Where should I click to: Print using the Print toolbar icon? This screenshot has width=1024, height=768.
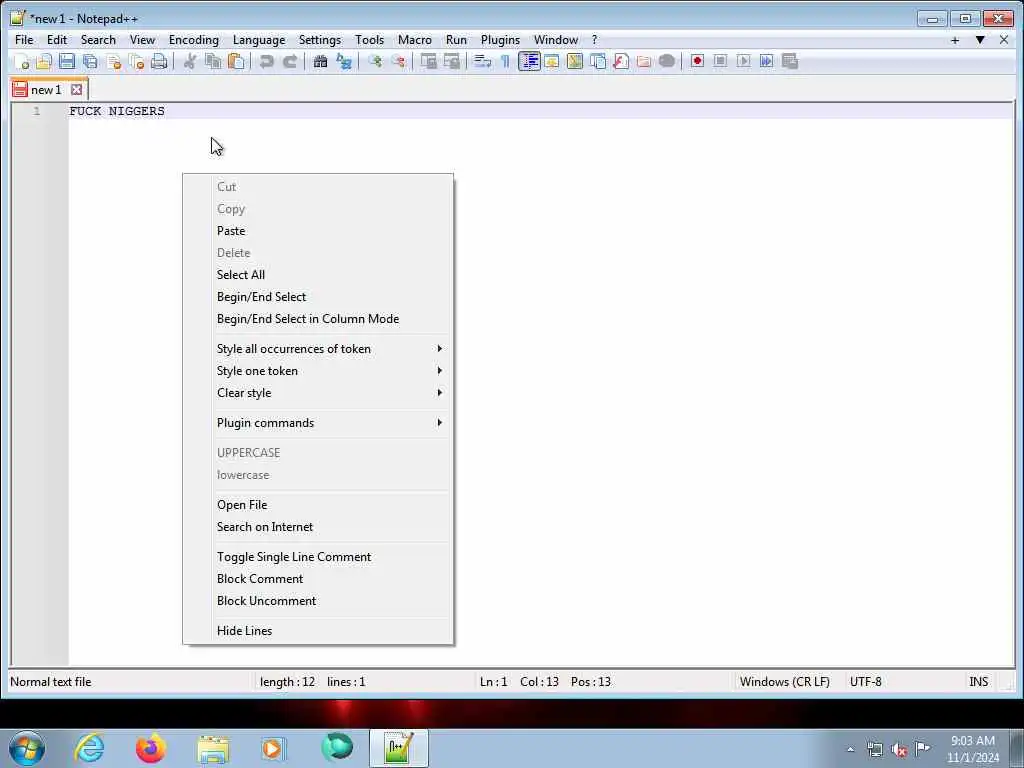pos(159,61)
